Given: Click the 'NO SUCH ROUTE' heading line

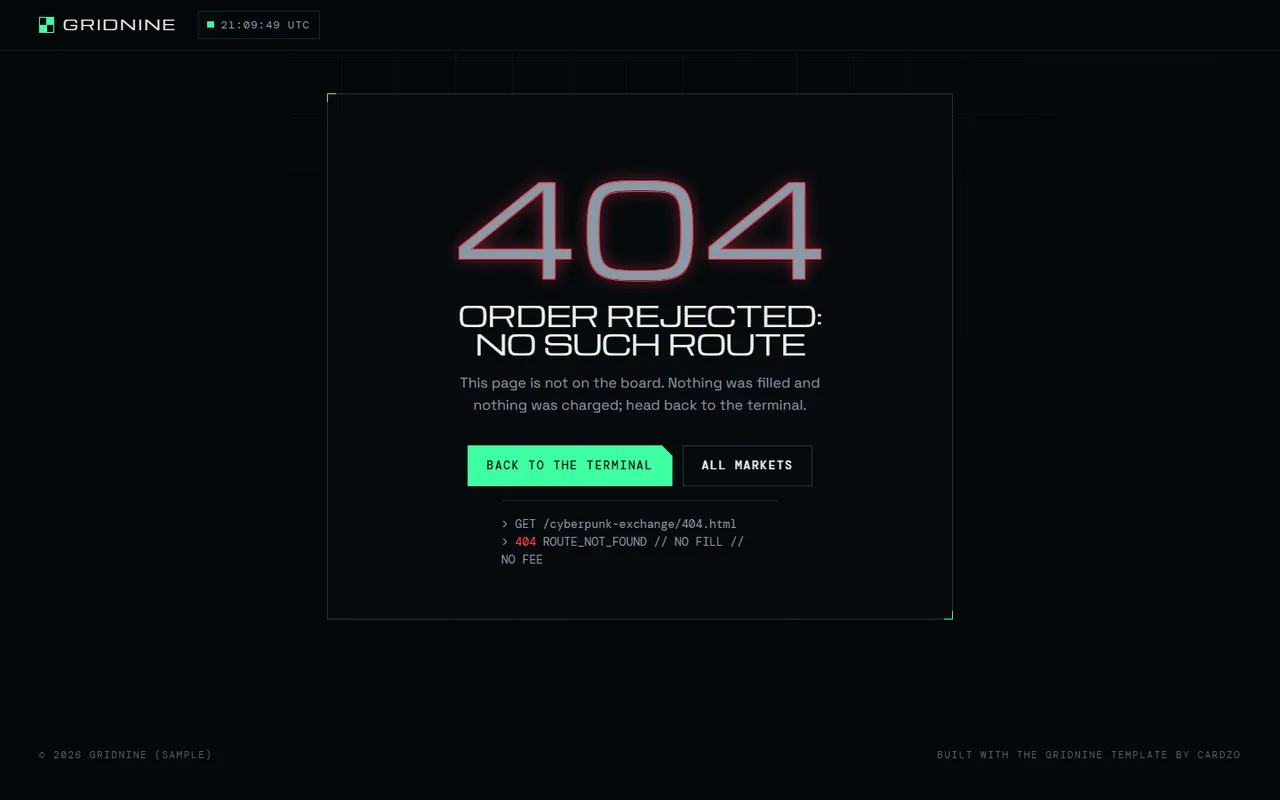Looking at the screenshot, I should click(x=640, y=345).
